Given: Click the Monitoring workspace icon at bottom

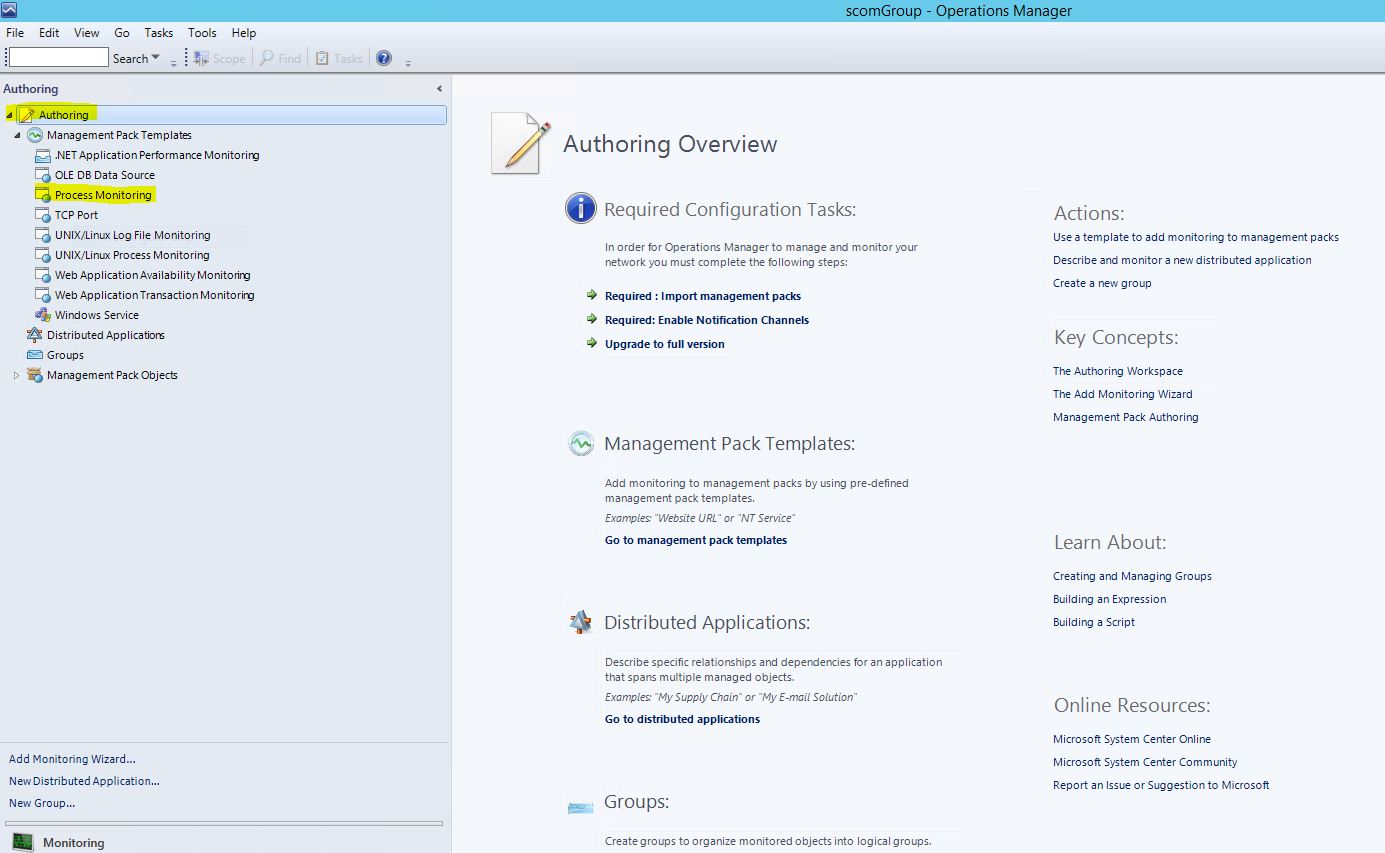Looking at the screenshot, I should [22, 842].
